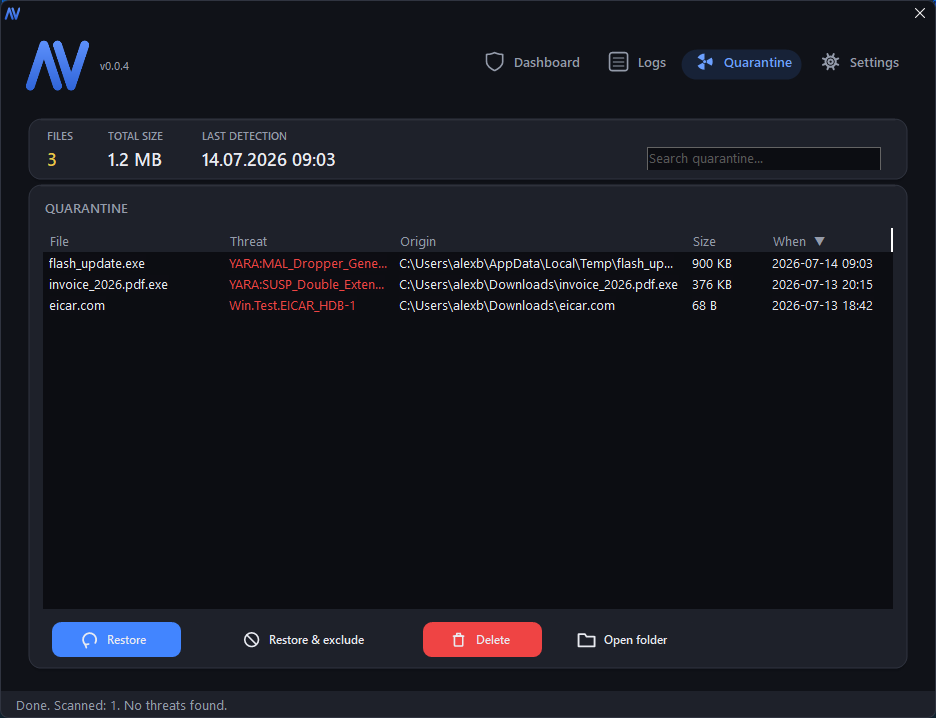Image resolution: width=936 pixels, height=718 pixels.
Task: Focus the Search quarantine field
Action: [763, 159]
